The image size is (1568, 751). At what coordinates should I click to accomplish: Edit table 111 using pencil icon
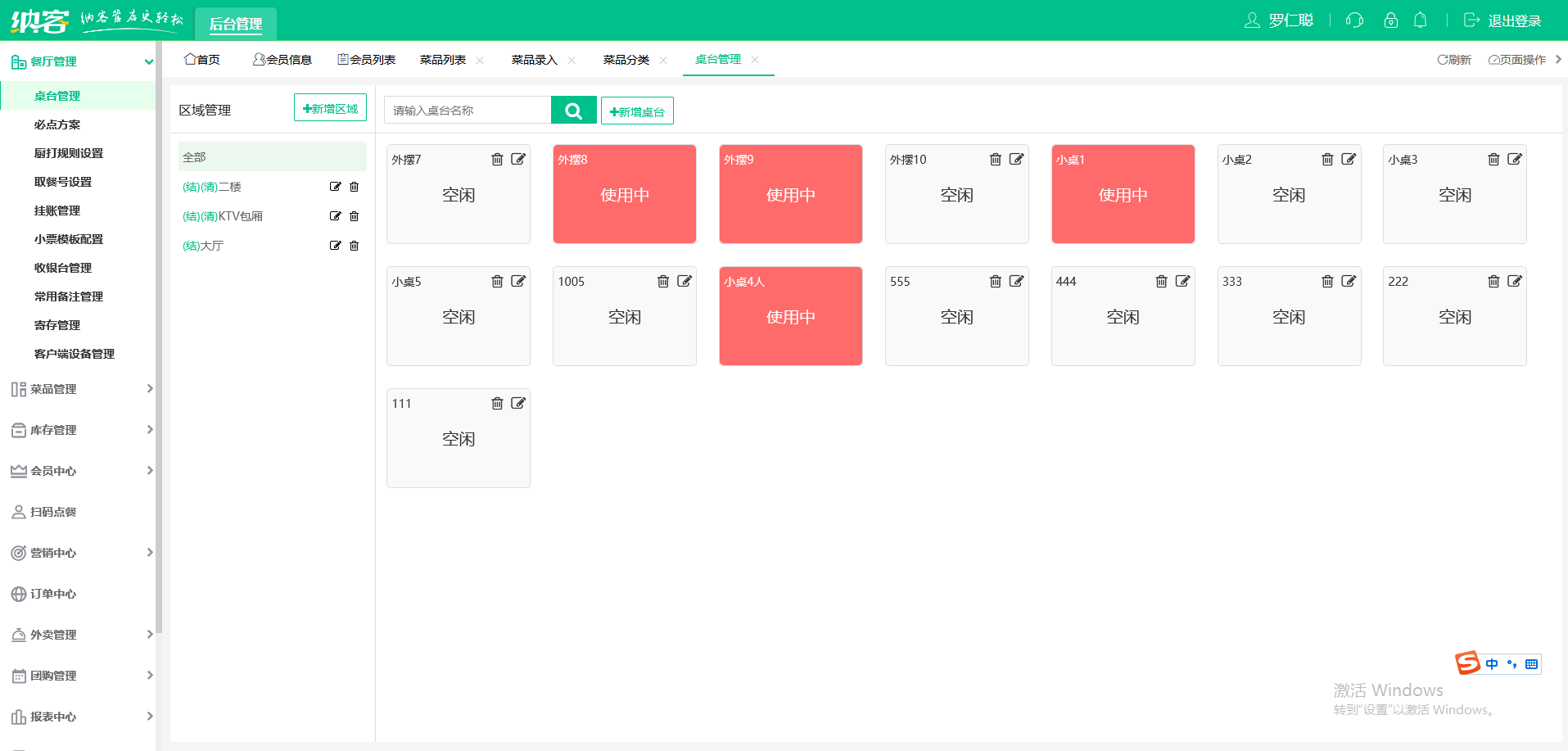[518, 403]
